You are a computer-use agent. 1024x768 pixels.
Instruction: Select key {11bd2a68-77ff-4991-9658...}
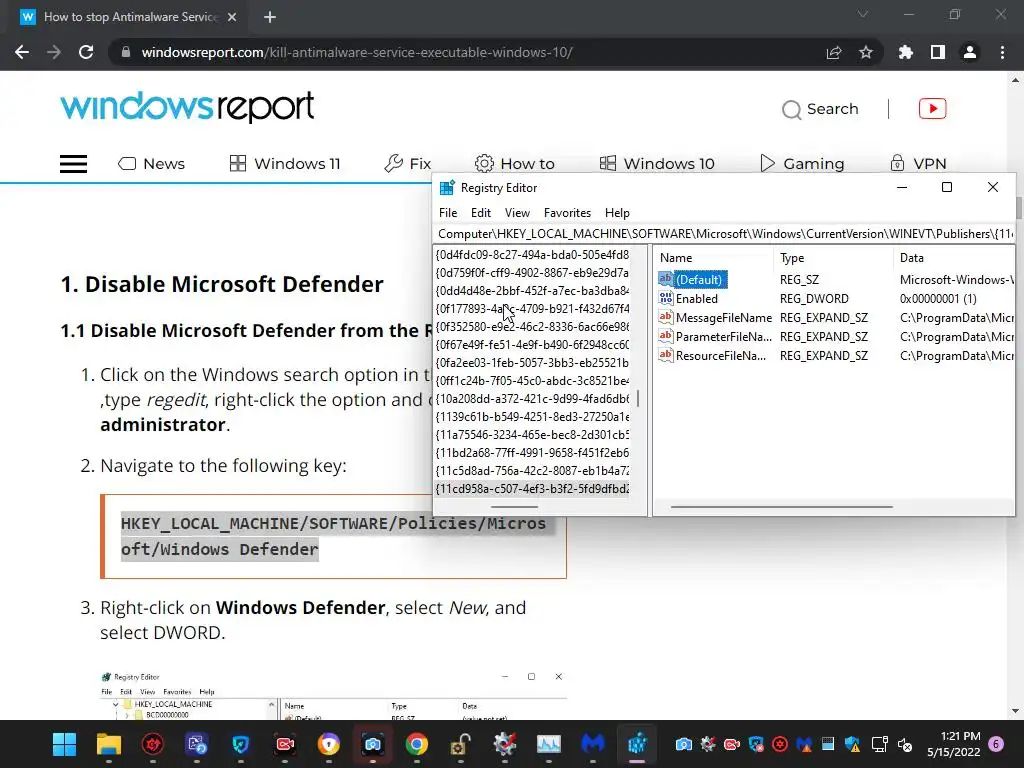[532, 453]
